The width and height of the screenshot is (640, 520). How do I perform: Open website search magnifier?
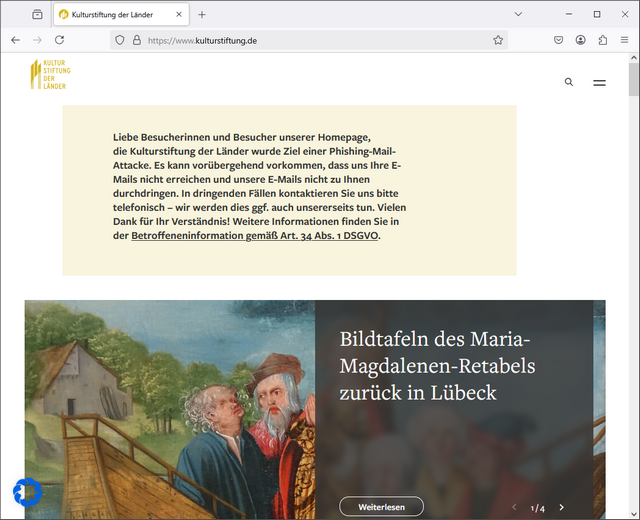[x=569, y=82]
